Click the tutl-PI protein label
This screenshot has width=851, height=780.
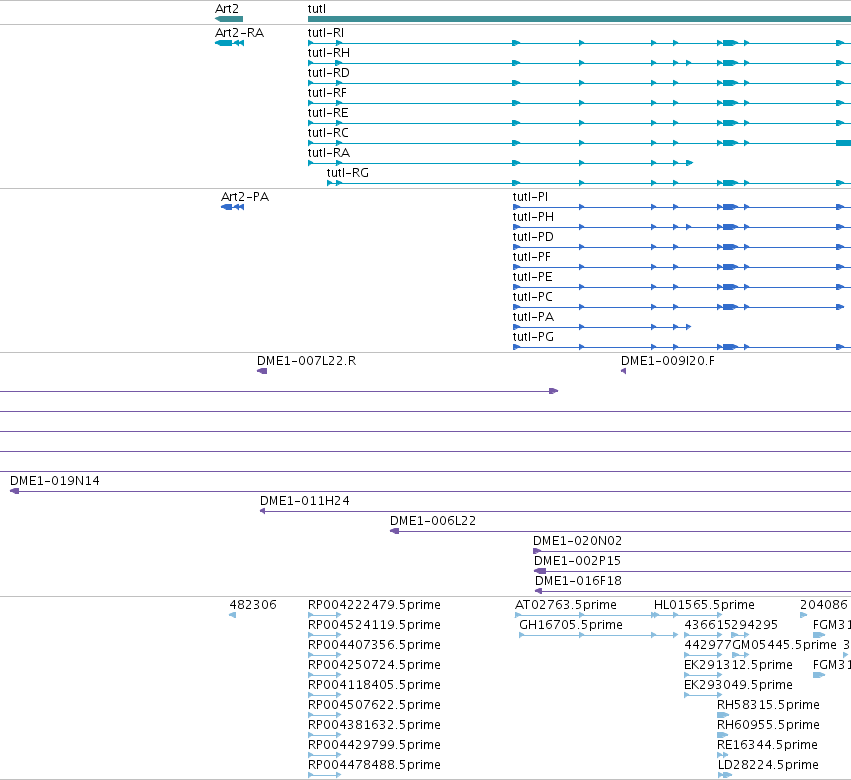coord(530,196)
